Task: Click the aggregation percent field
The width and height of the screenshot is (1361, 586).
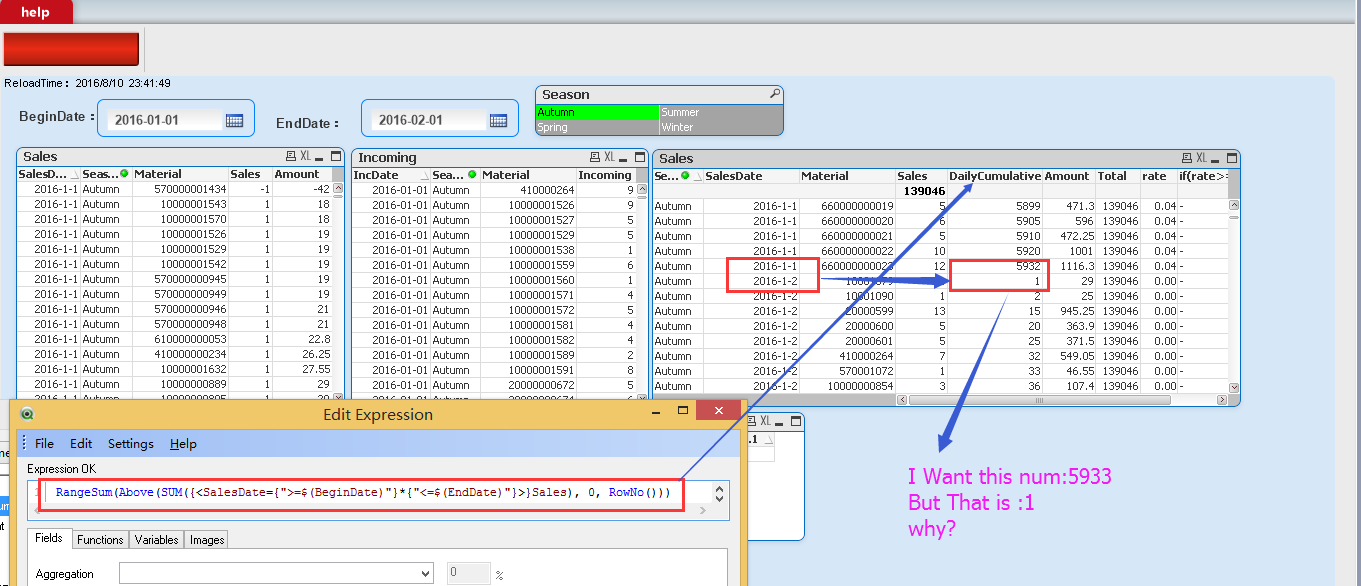Action: pos(468,573)
